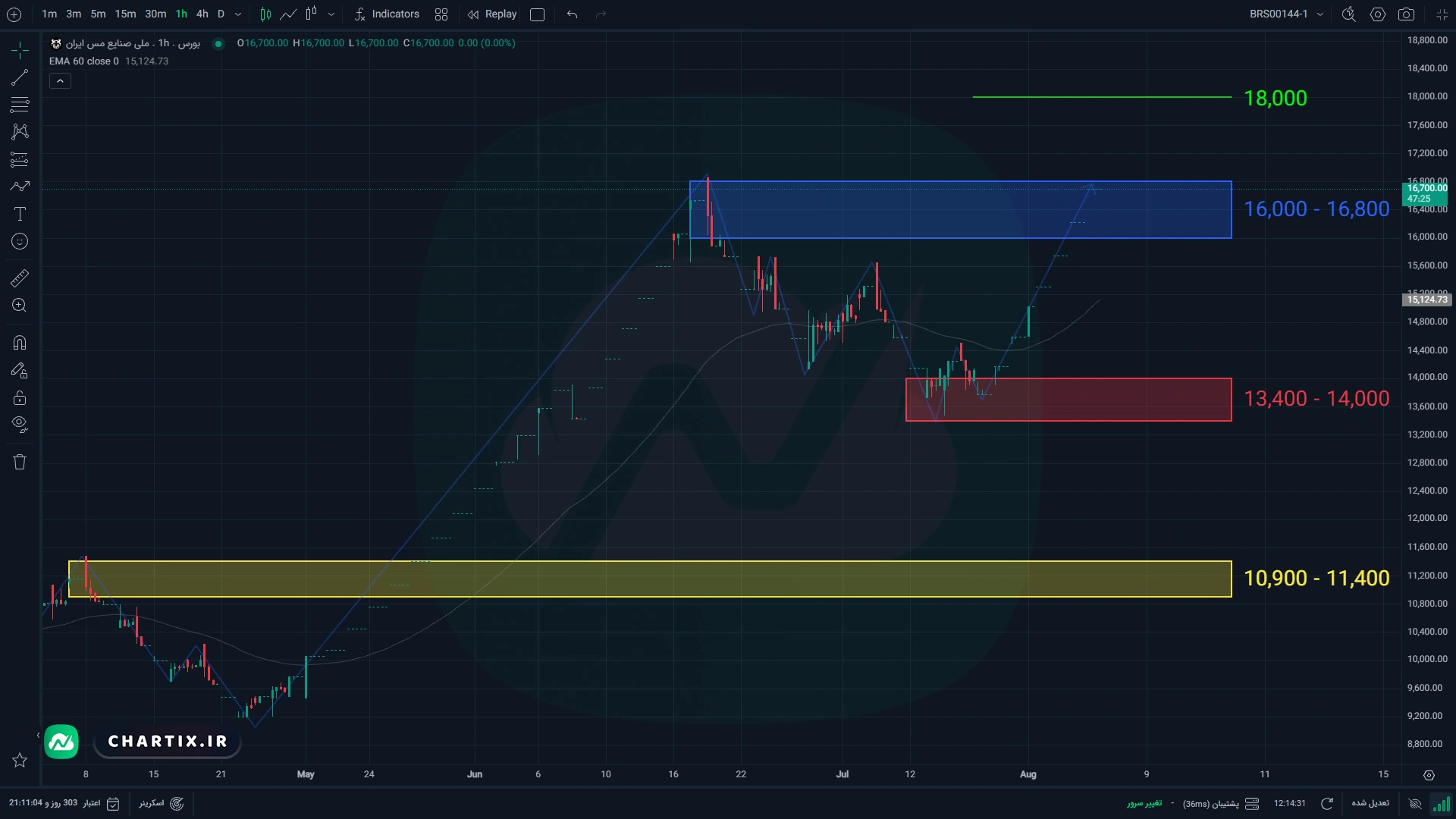Delete drawings with the trash icon
The image size is (1456, 819).
[x=20, y=462]
